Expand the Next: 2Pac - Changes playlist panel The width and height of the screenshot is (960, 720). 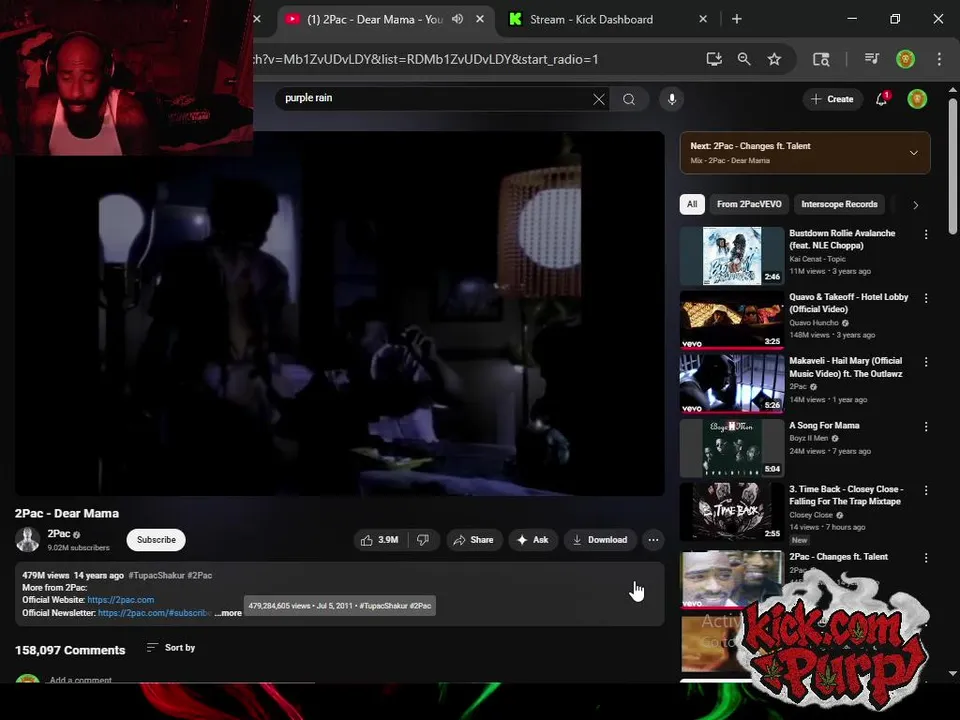coord(913,152)
